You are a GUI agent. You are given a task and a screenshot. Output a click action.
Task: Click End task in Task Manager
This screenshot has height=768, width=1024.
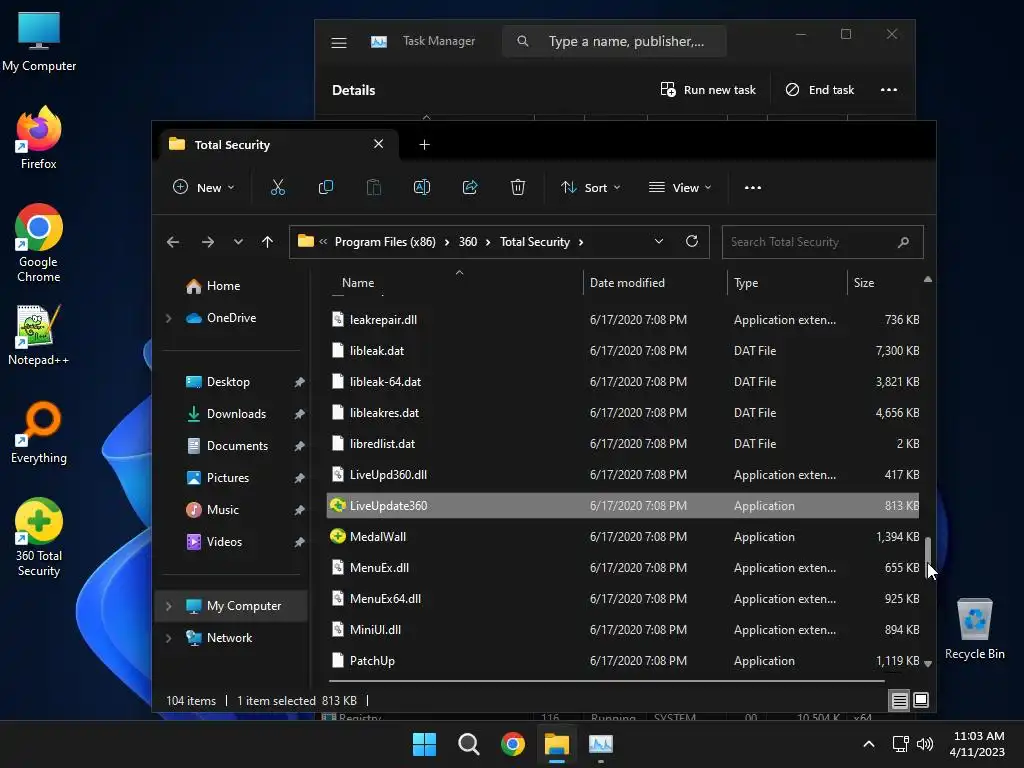(820, 90)
